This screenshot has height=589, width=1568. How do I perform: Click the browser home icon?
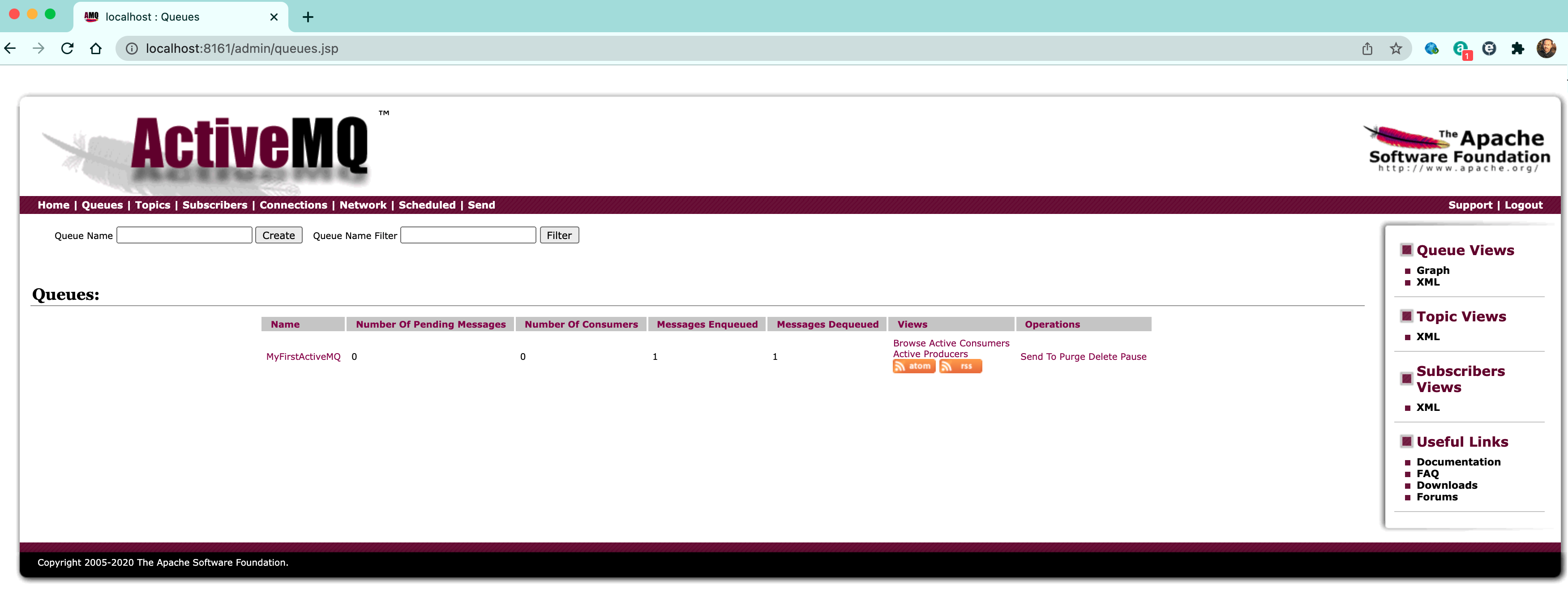pos(96,48)
